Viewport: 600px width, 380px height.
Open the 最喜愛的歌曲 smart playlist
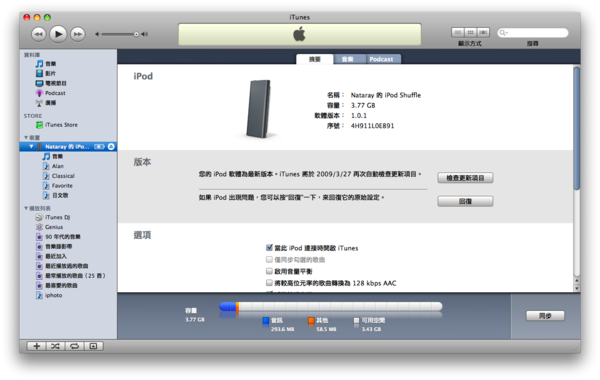tap(57, 285)
